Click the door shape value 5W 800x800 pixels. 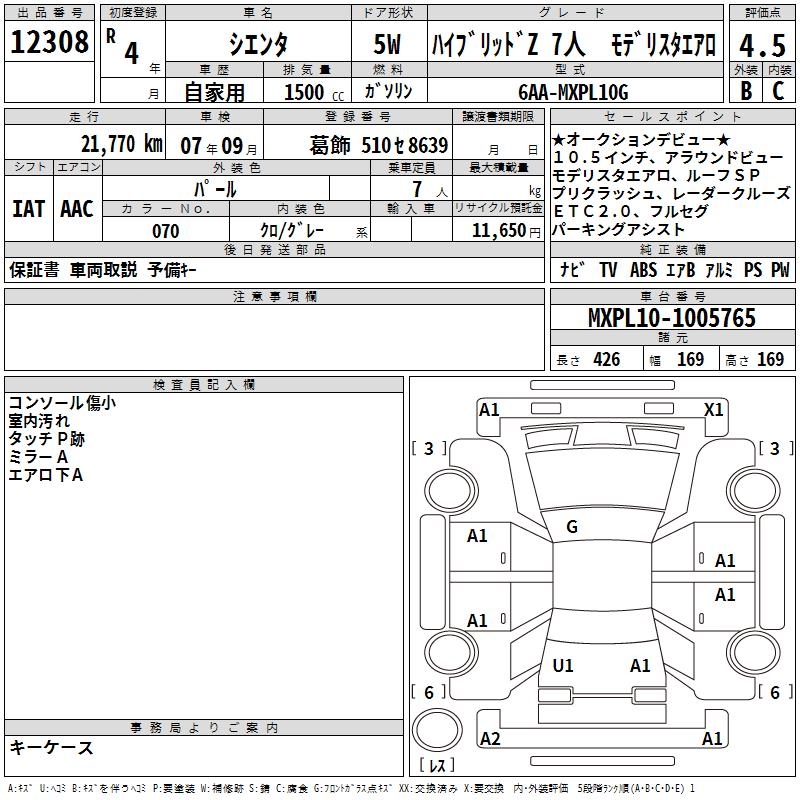pos(388,44)
